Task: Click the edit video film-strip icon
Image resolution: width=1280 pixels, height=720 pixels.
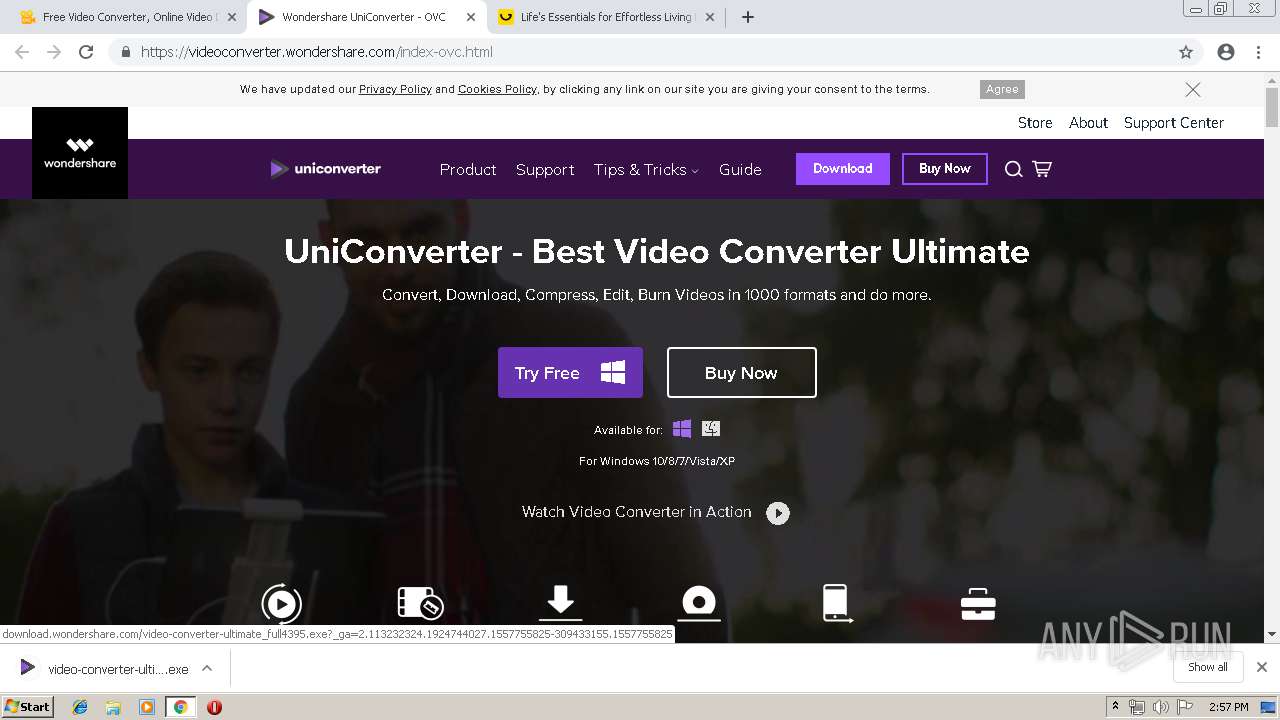Action: [x=420, y=603]
